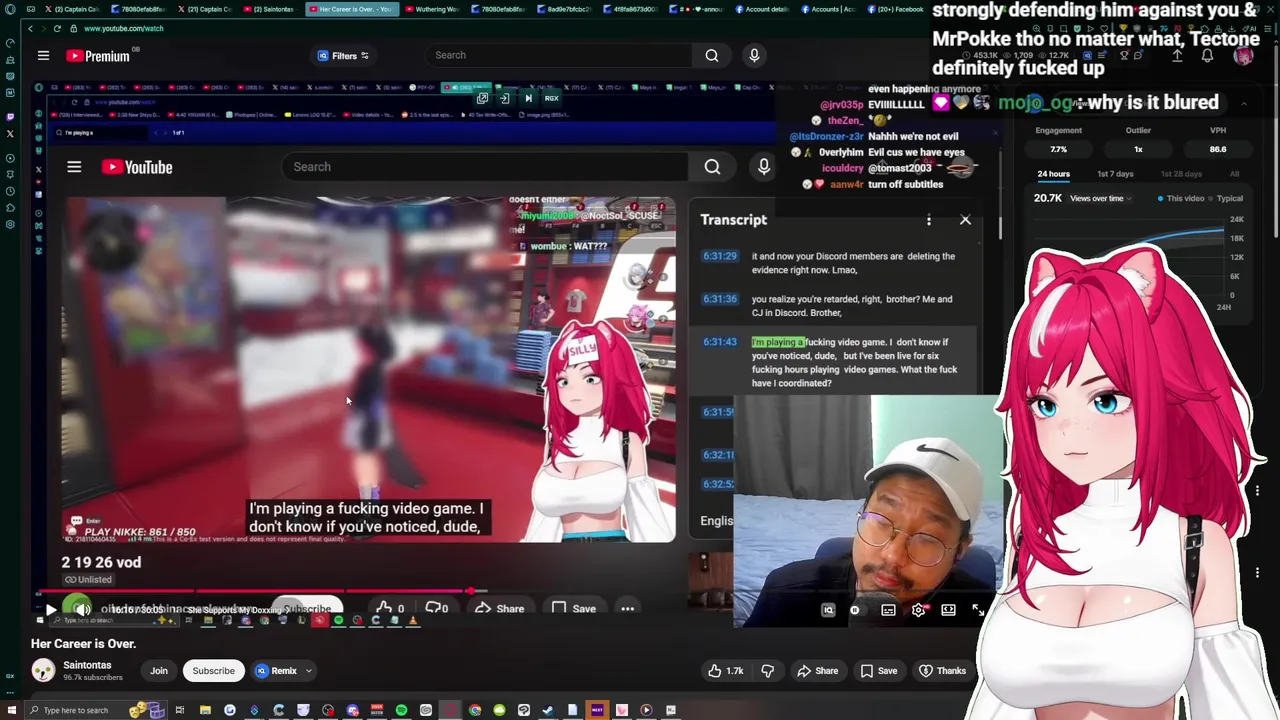1280x720 pixels.
Task: Toggle the Filters button in the header
Action: pos(343,56)
